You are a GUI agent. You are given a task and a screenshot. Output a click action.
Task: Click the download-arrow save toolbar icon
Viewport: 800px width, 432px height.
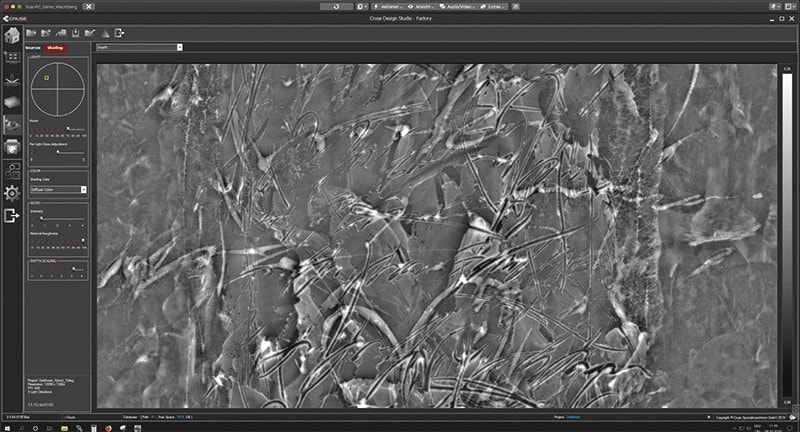click(76, 33)
